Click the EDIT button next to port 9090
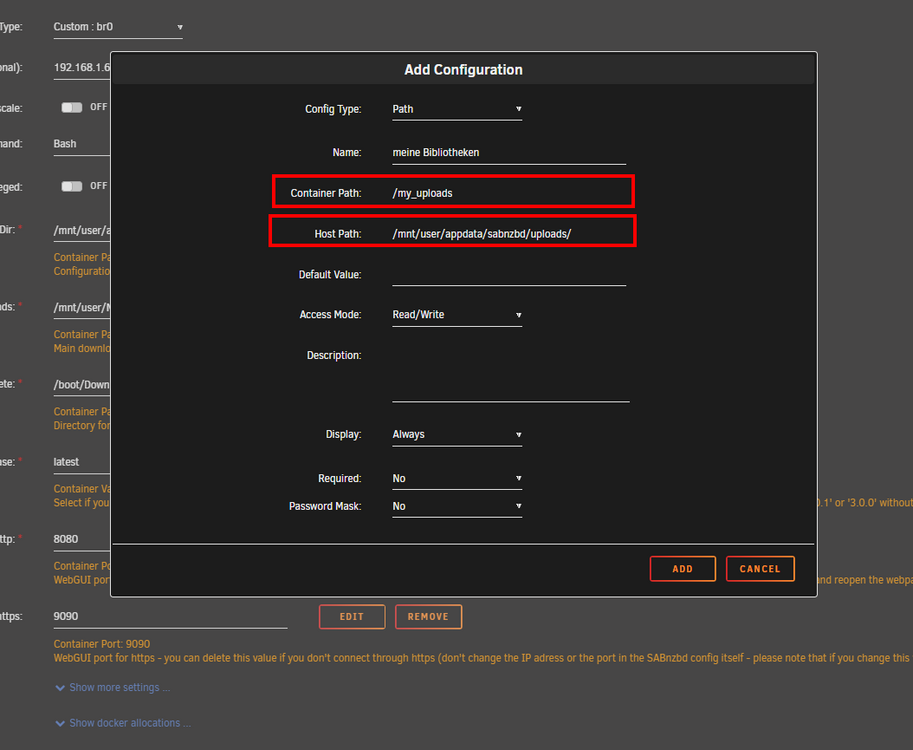The height and width of the screenshot is (750, 913). (x=352, y=617)
